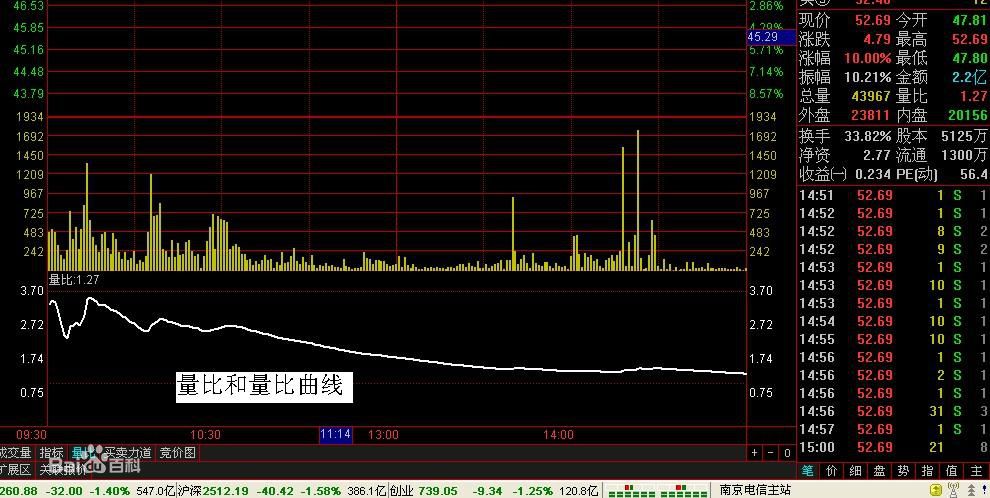990x498 pixels.
Task: Select the 盘 tab in the tick panel
Action: tap(879, 470)
